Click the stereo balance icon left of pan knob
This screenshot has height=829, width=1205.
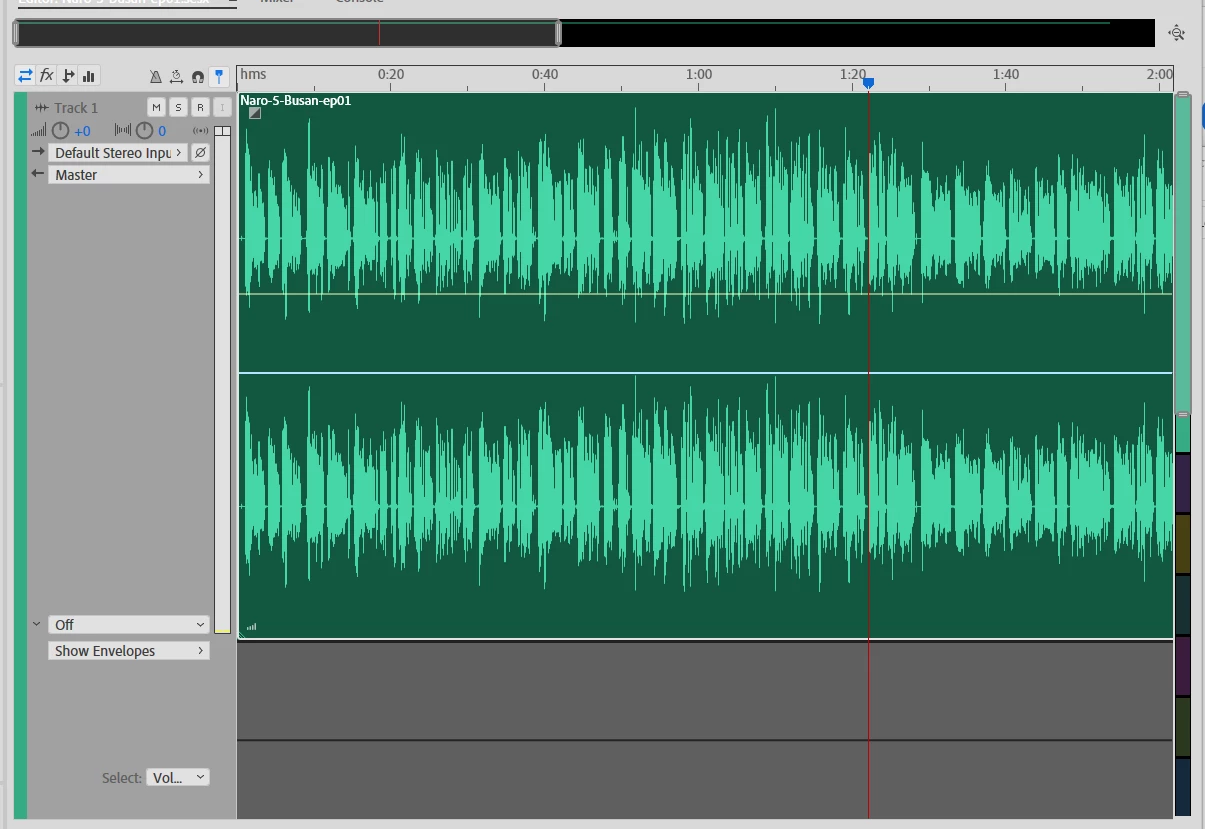click(x=123, y=131)
